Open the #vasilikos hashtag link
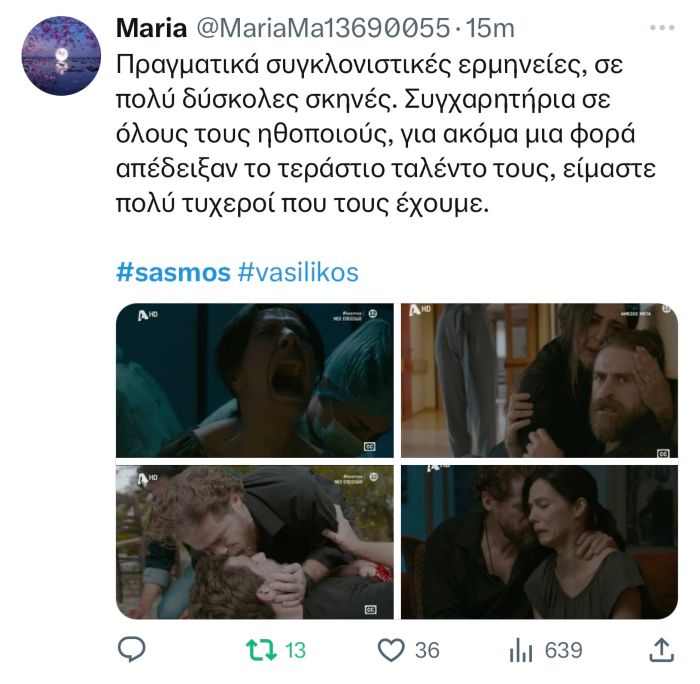Viewport: 700px width, 684px height. (298, 272)
